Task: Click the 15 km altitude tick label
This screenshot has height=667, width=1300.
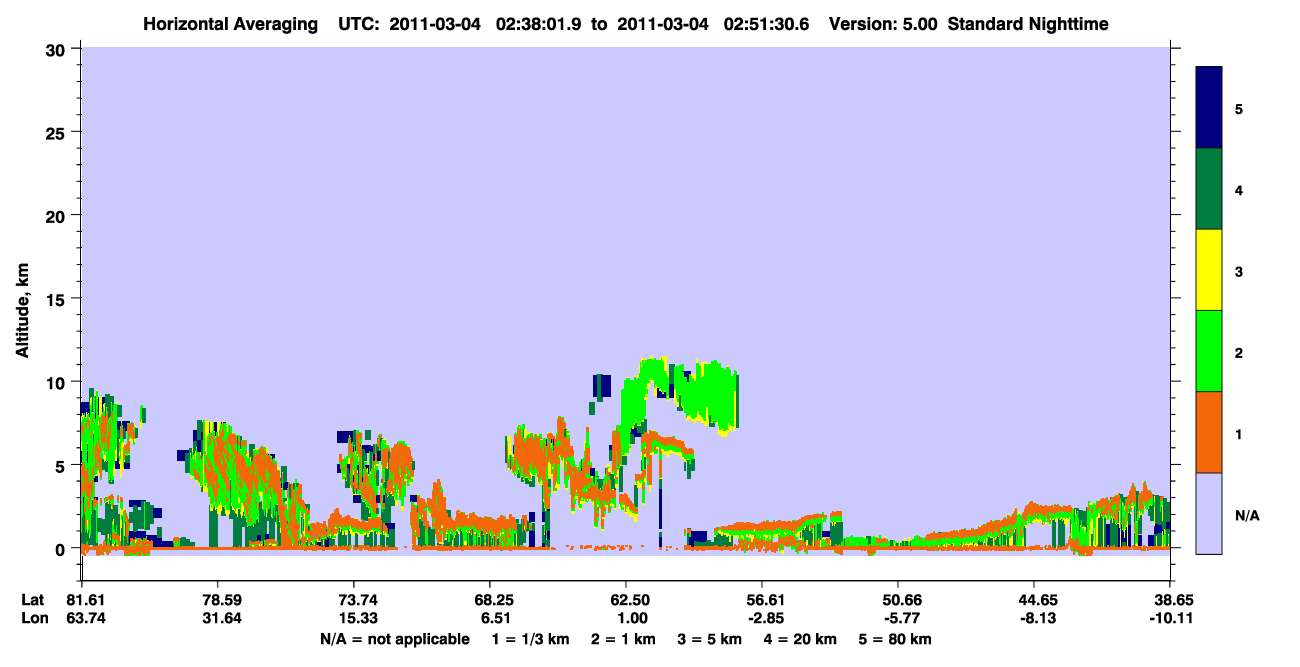Action: (58, 299)
